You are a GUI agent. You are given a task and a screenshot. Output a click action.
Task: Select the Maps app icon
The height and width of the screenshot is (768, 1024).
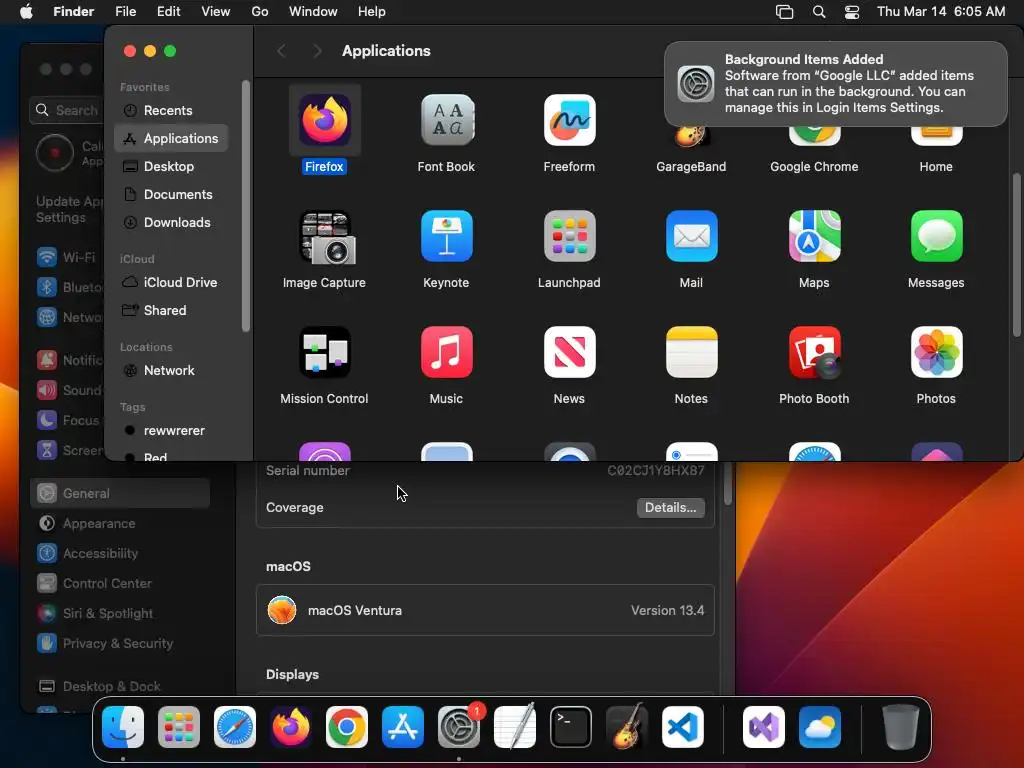(814, 236)
